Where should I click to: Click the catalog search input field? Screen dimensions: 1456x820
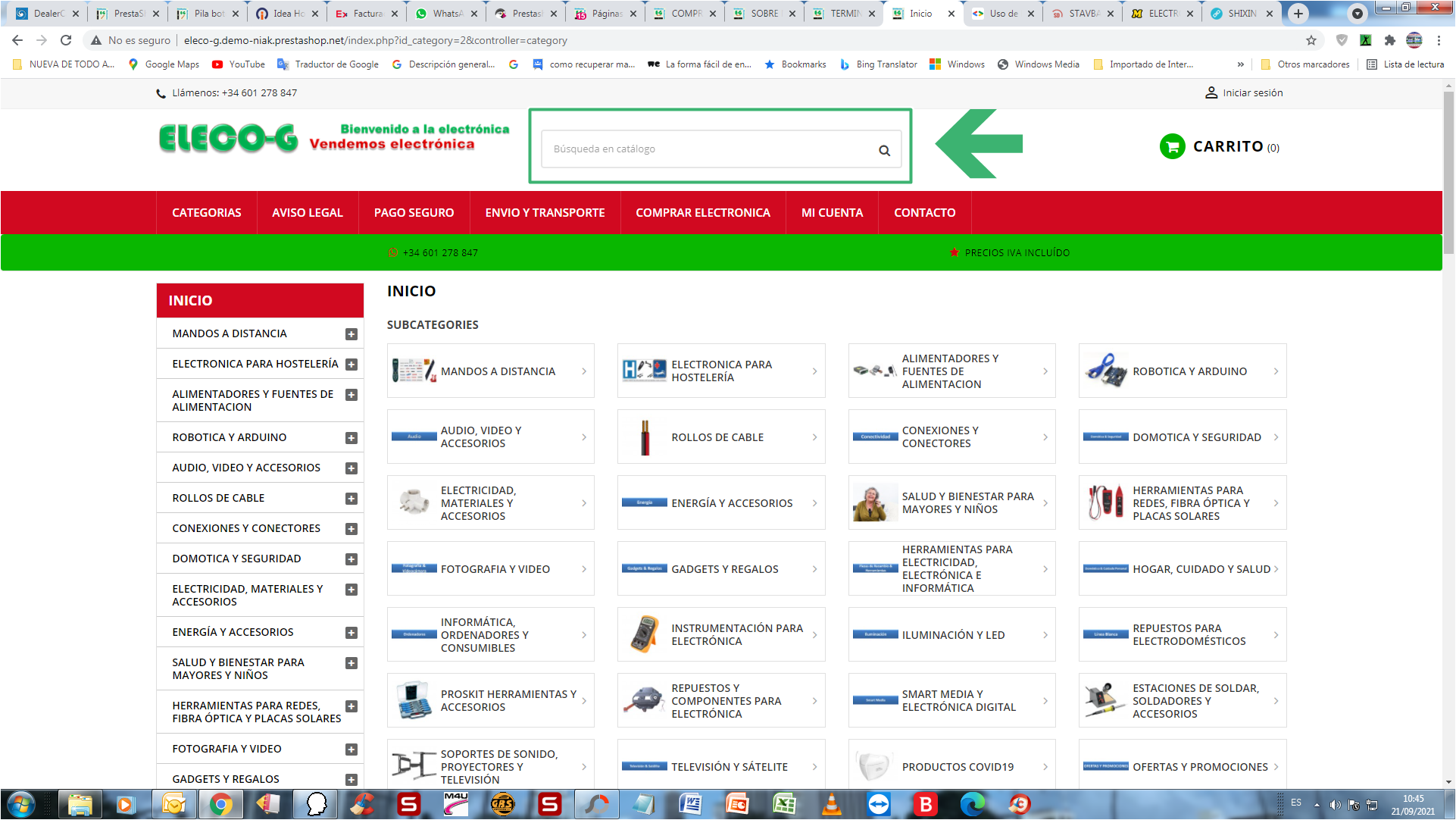[x=708, y=149]
